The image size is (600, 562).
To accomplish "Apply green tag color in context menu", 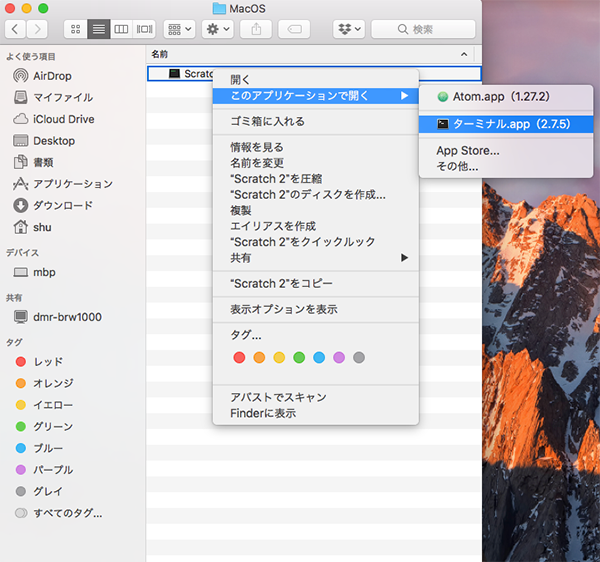I will click(299, 358).
